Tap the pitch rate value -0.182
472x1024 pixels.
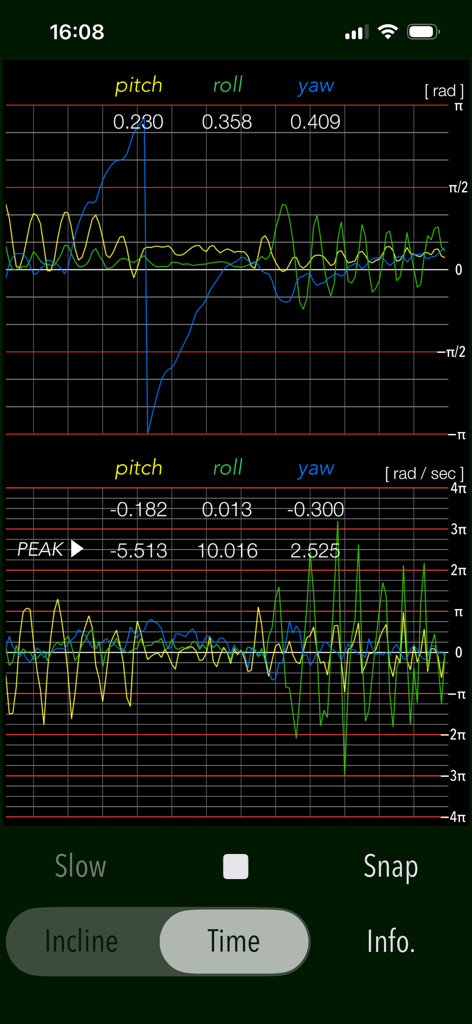click(x=138, y=510)
